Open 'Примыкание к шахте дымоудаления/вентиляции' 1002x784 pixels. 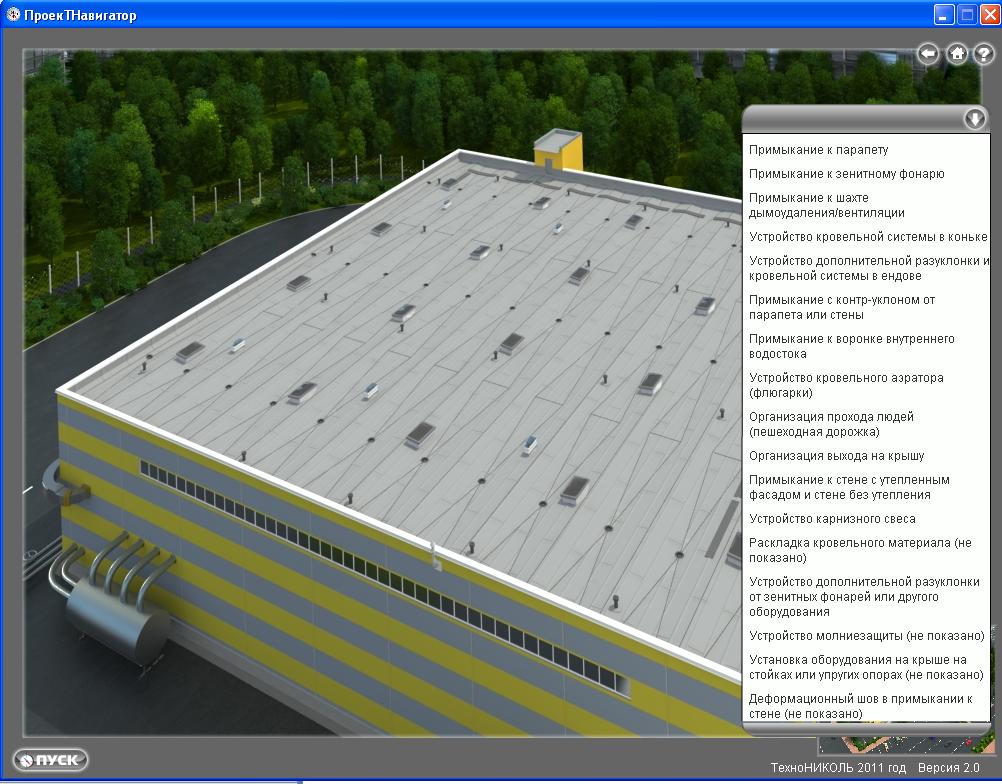pyautogui.click(x=826, y=205)
